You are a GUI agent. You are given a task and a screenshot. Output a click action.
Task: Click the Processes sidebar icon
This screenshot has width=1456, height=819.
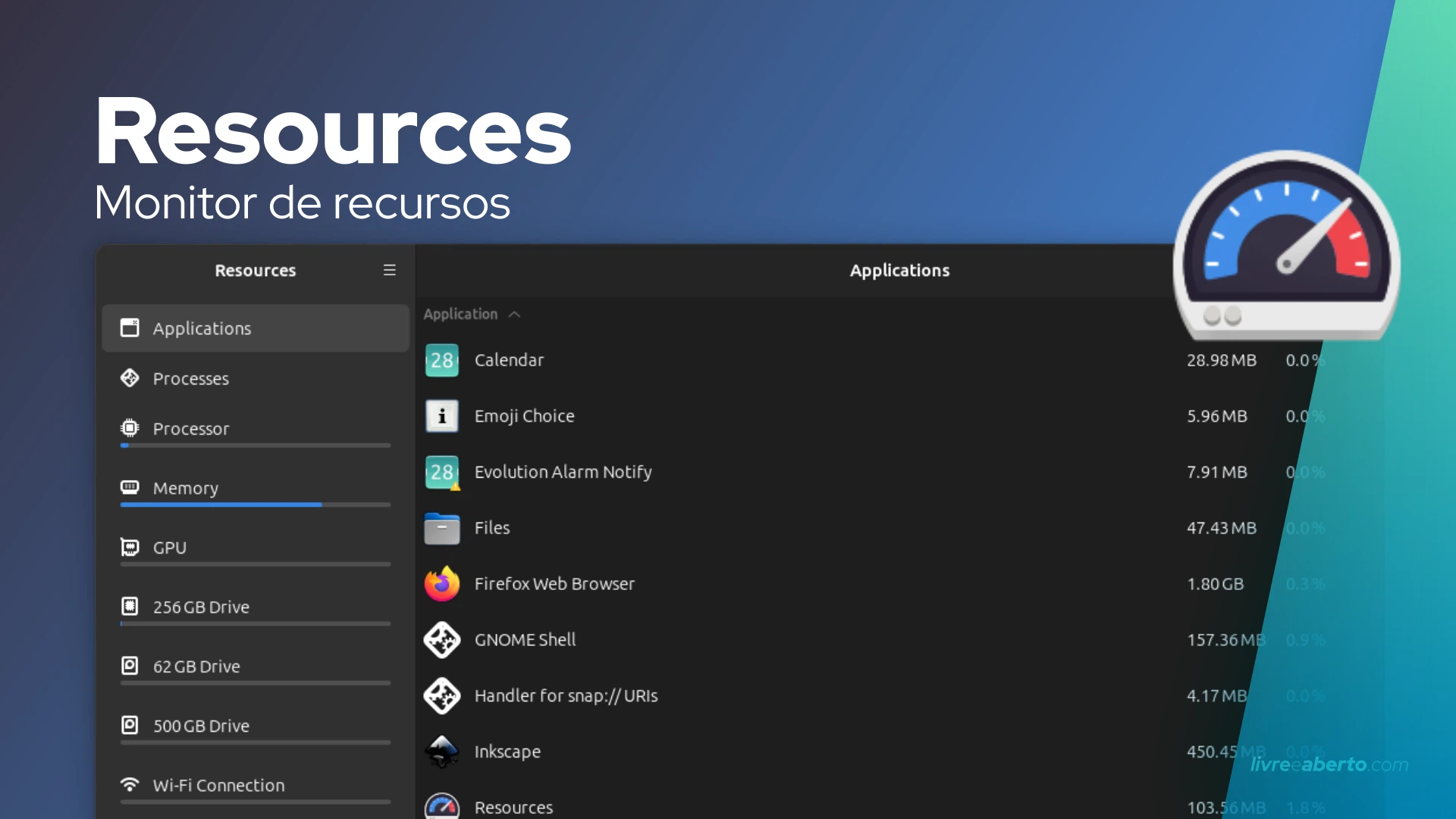coord(130,378)
